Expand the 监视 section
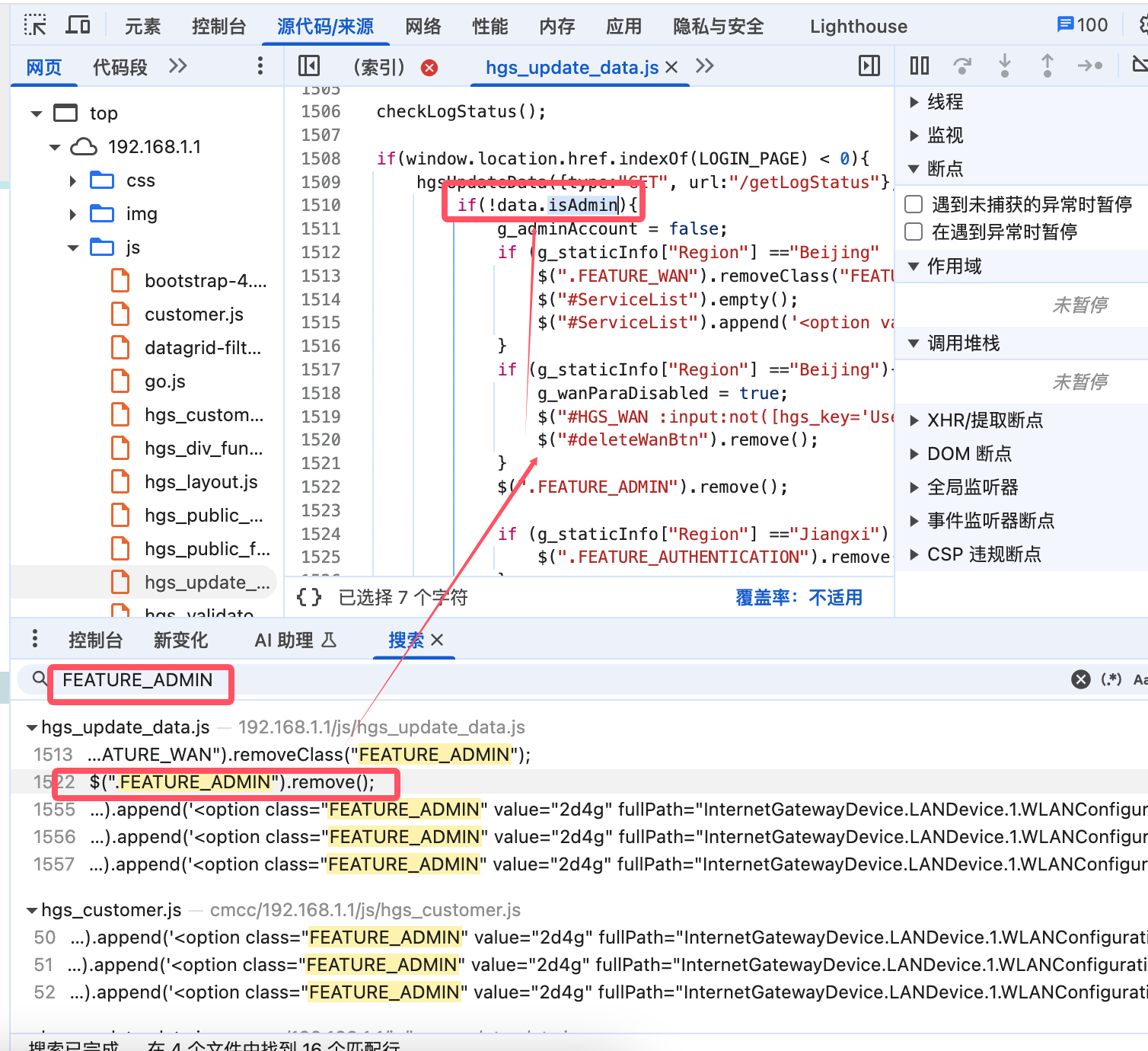The image size is (1148, 1051). click(914, 135)
